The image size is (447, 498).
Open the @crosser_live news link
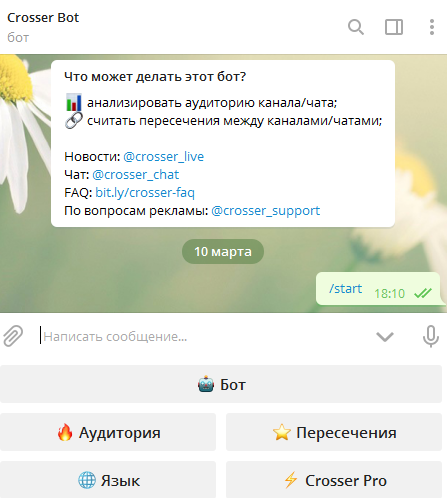(x=163, y=157)
